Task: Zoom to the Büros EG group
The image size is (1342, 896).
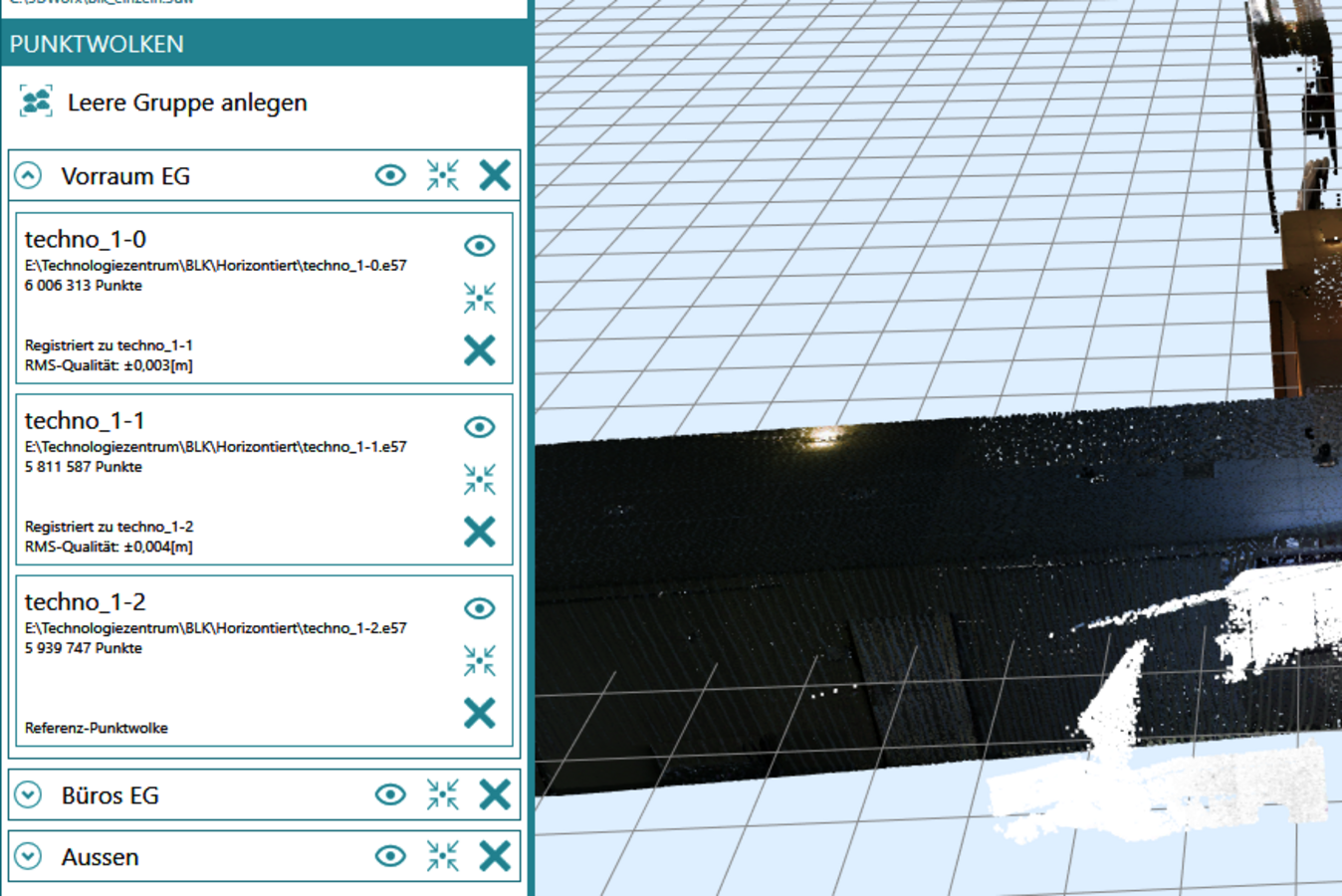Action: click(442, 794)
